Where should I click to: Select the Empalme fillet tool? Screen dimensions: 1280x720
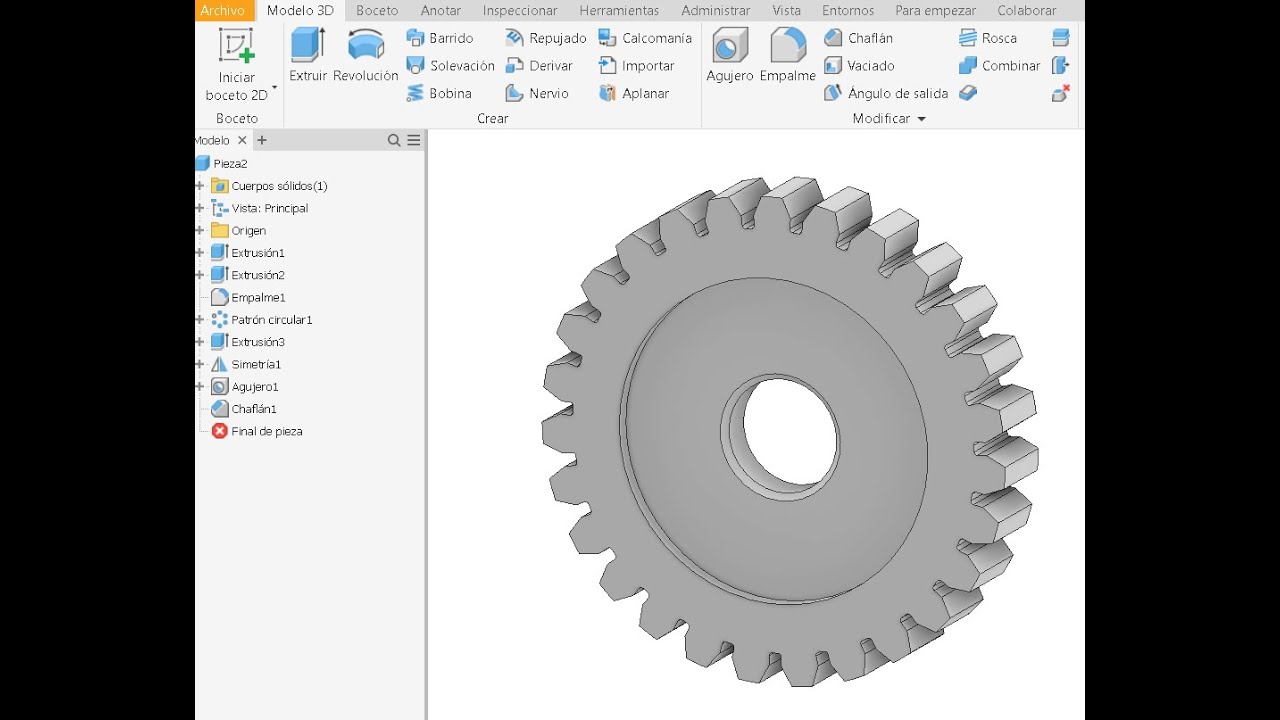[788, 56]
